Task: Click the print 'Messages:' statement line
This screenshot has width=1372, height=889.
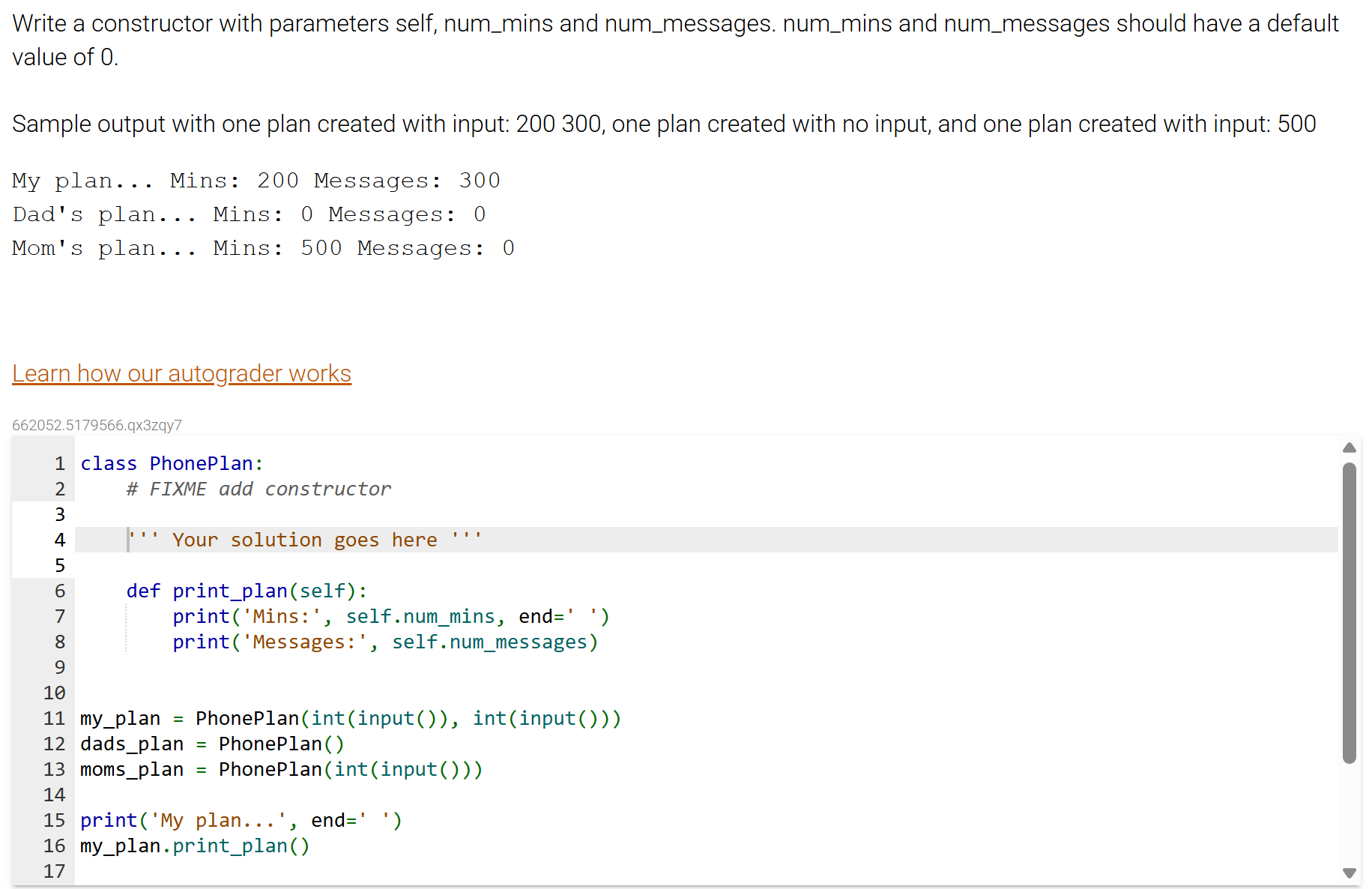Action: (x=384, y=642)
